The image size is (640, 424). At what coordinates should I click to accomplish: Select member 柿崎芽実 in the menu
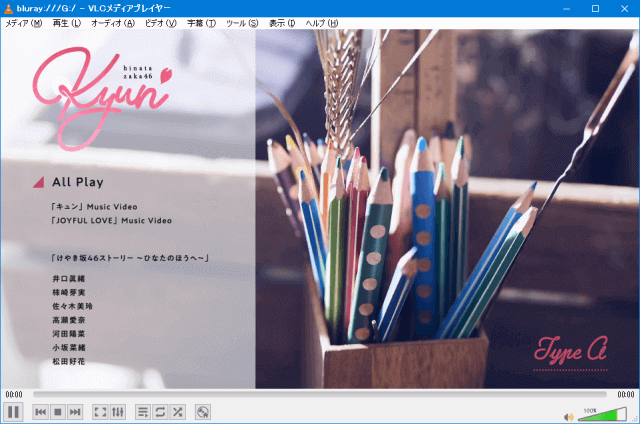69,293
